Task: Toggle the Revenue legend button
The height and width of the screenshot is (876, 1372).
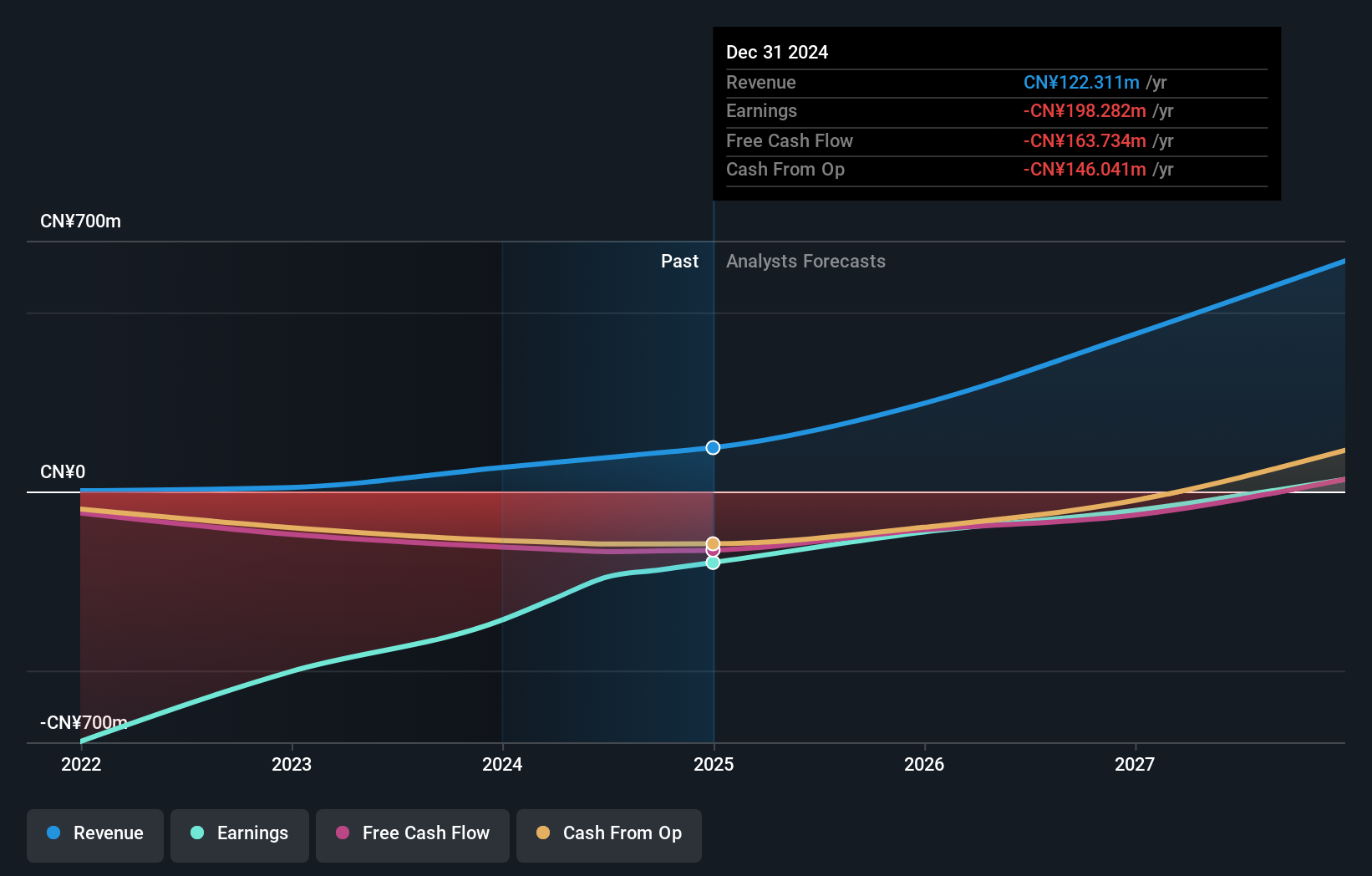Action: coord(95,835)
